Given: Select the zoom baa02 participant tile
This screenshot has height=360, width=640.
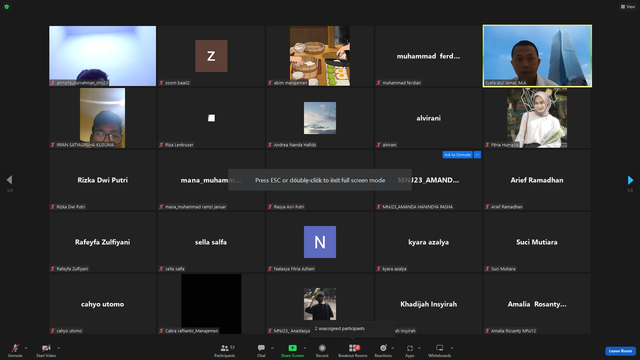Looking at the screenshot, I should [x=211, y=56].
